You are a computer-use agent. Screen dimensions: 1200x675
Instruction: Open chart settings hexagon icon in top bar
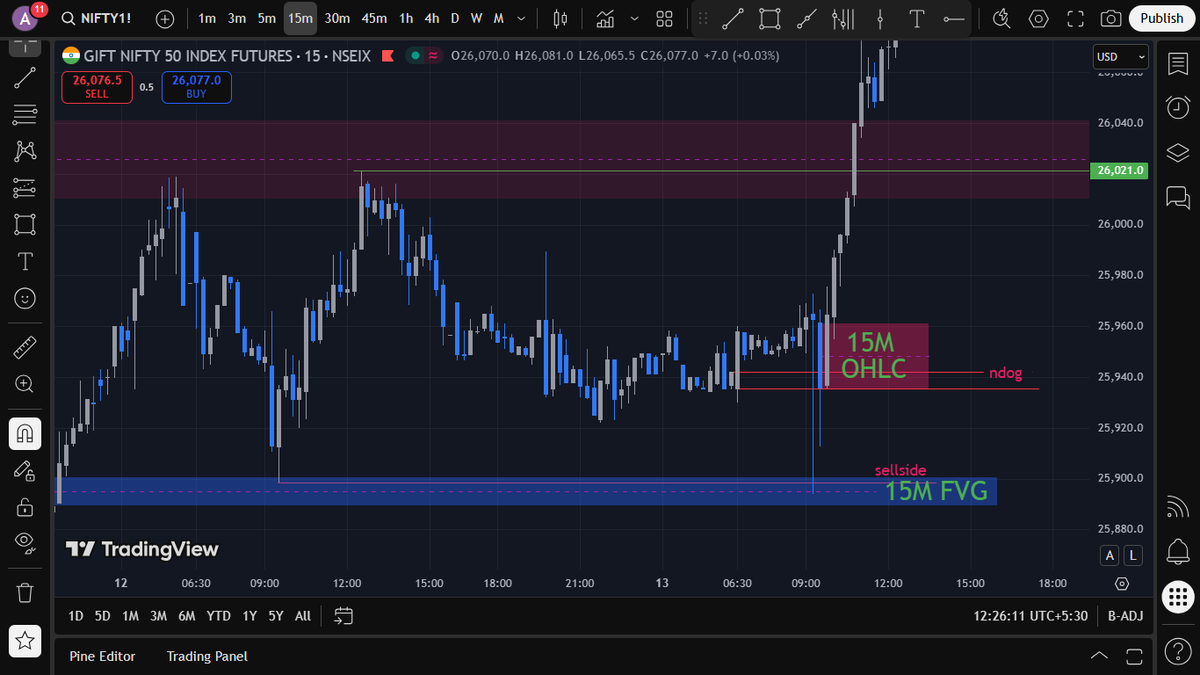tap(1039, 19)
